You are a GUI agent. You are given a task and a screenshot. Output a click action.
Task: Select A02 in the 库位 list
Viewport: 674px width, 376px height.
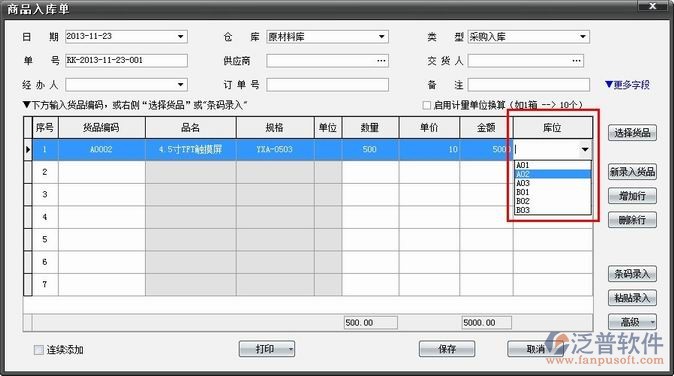point(553,174)
